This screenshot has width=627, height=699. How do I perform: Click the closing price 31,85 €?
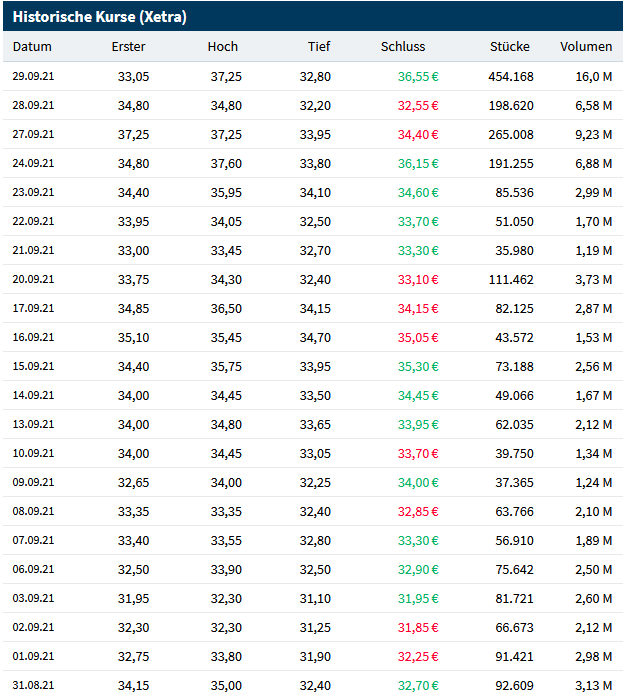[x=418, y=627]
